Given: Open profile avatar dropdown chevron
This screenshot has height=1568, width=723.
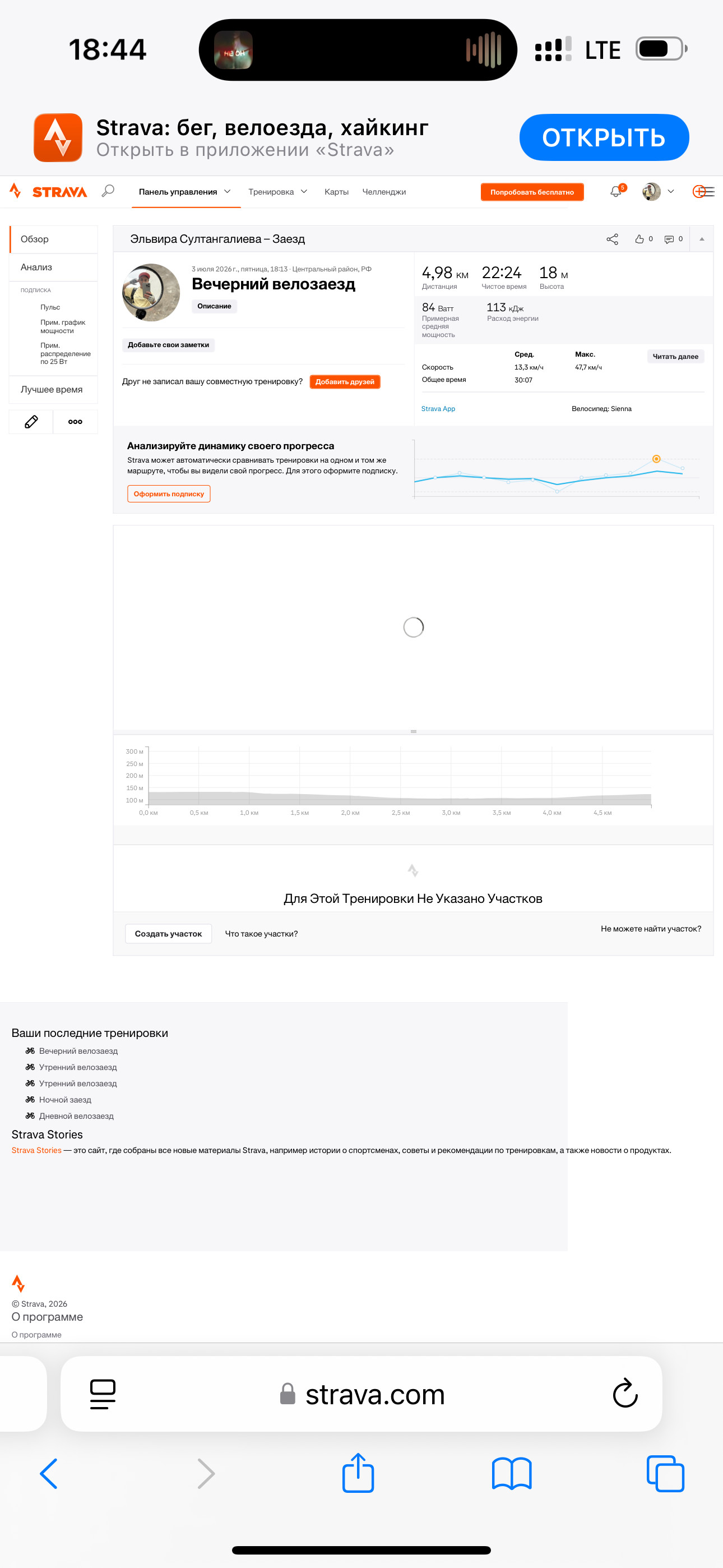Looking at the screenshot, I should [x=671, y=191].
